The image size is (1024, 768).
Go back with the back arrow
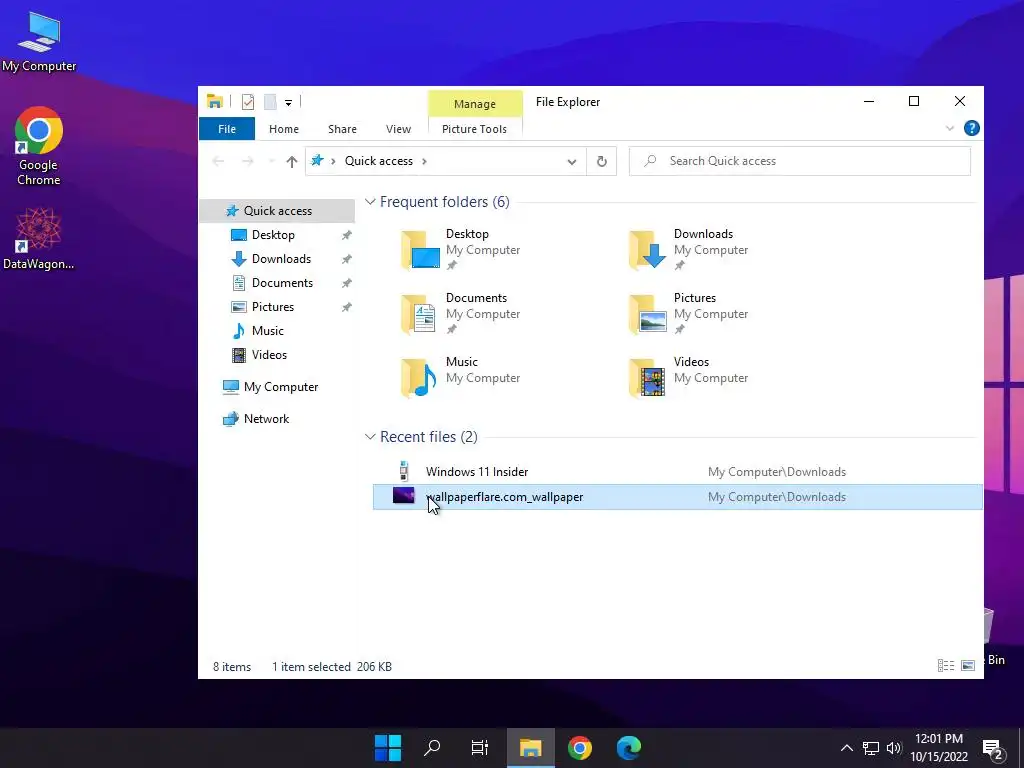tap(218, 161)
